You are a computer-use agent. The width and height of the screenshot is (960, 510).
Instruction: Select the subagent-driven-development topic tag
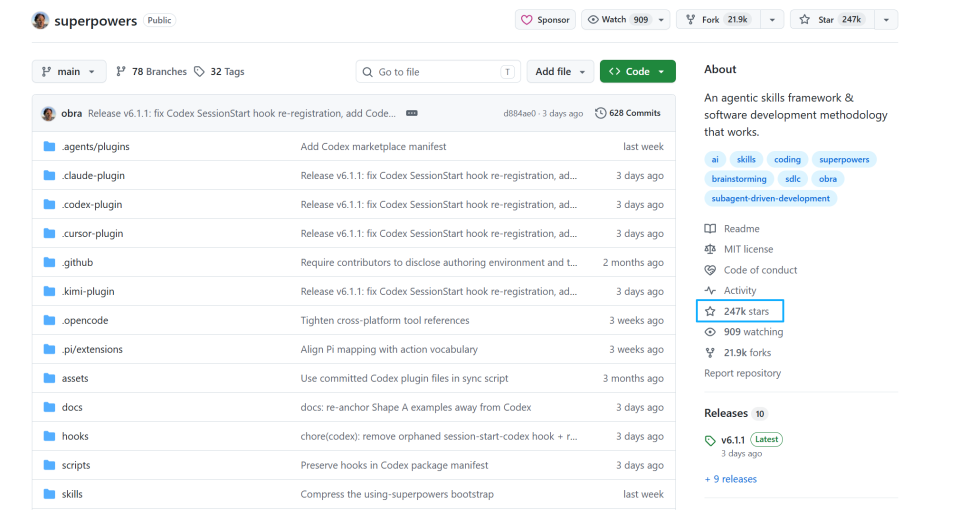pos(771,198)
